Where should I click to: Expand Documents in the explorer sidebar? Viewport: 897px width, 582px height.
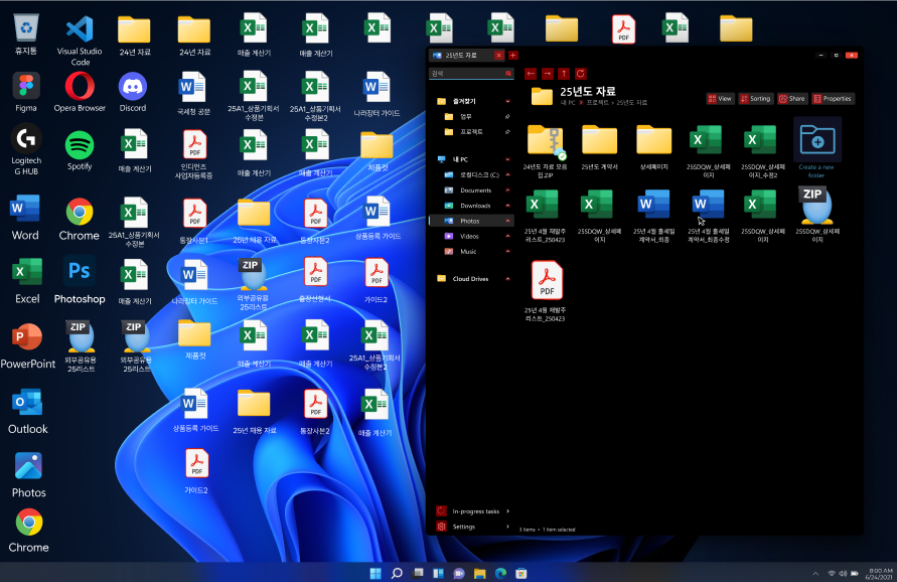(x=507, y=190)
